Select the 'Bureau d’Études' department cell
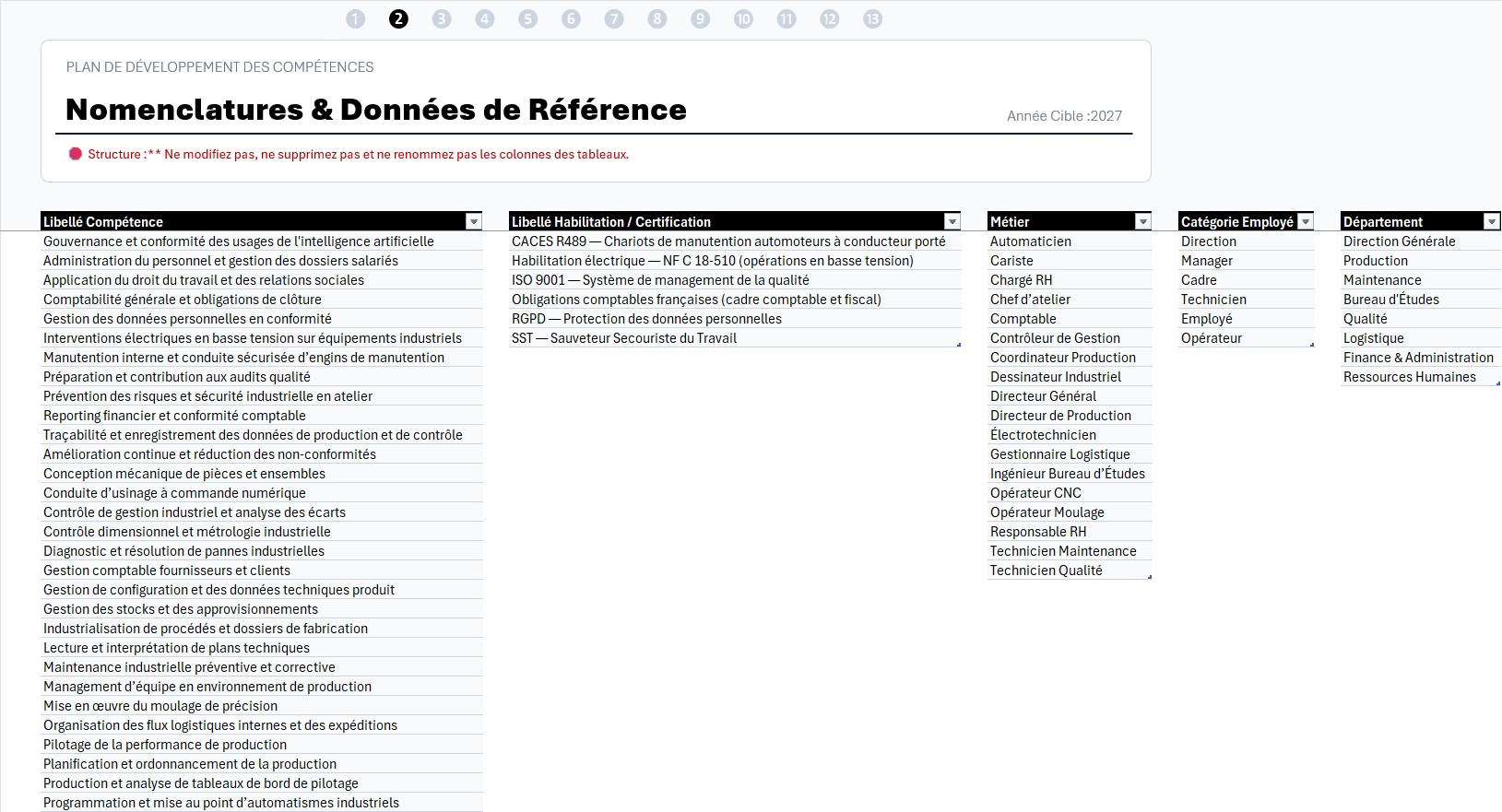The height and width of the screenshot is (812, 1502). [x=1421, y=300]
